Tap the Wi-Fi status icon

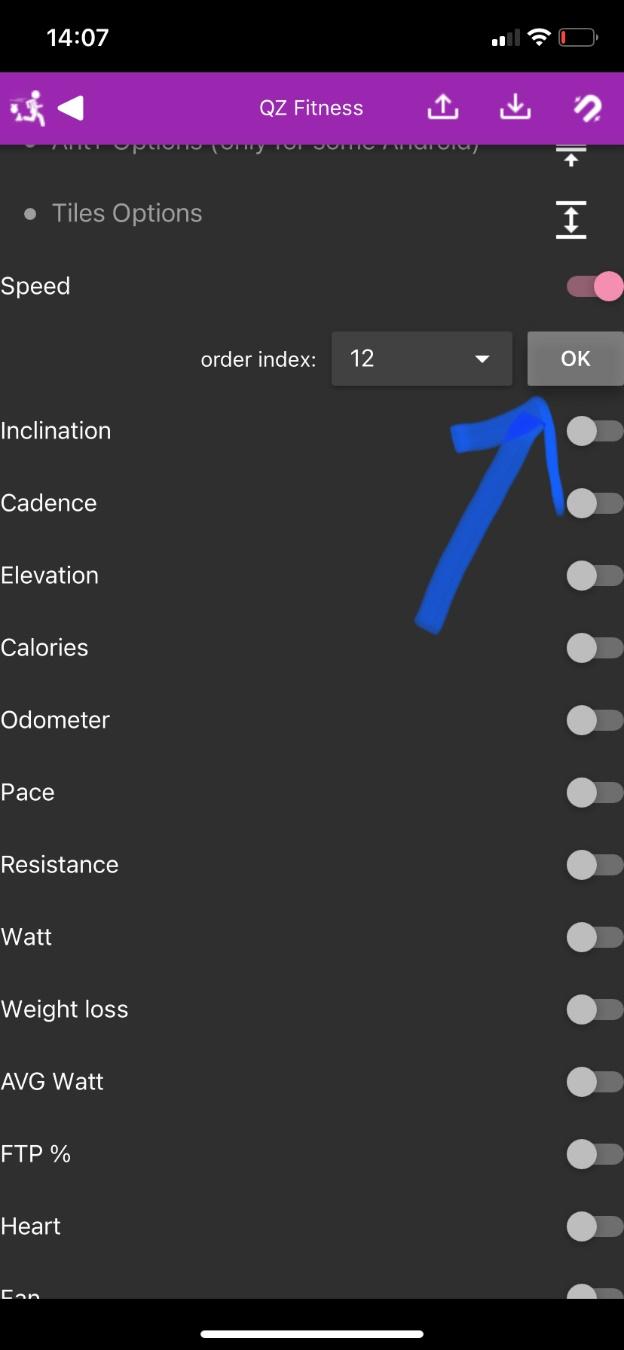click(x=539, y=38)
